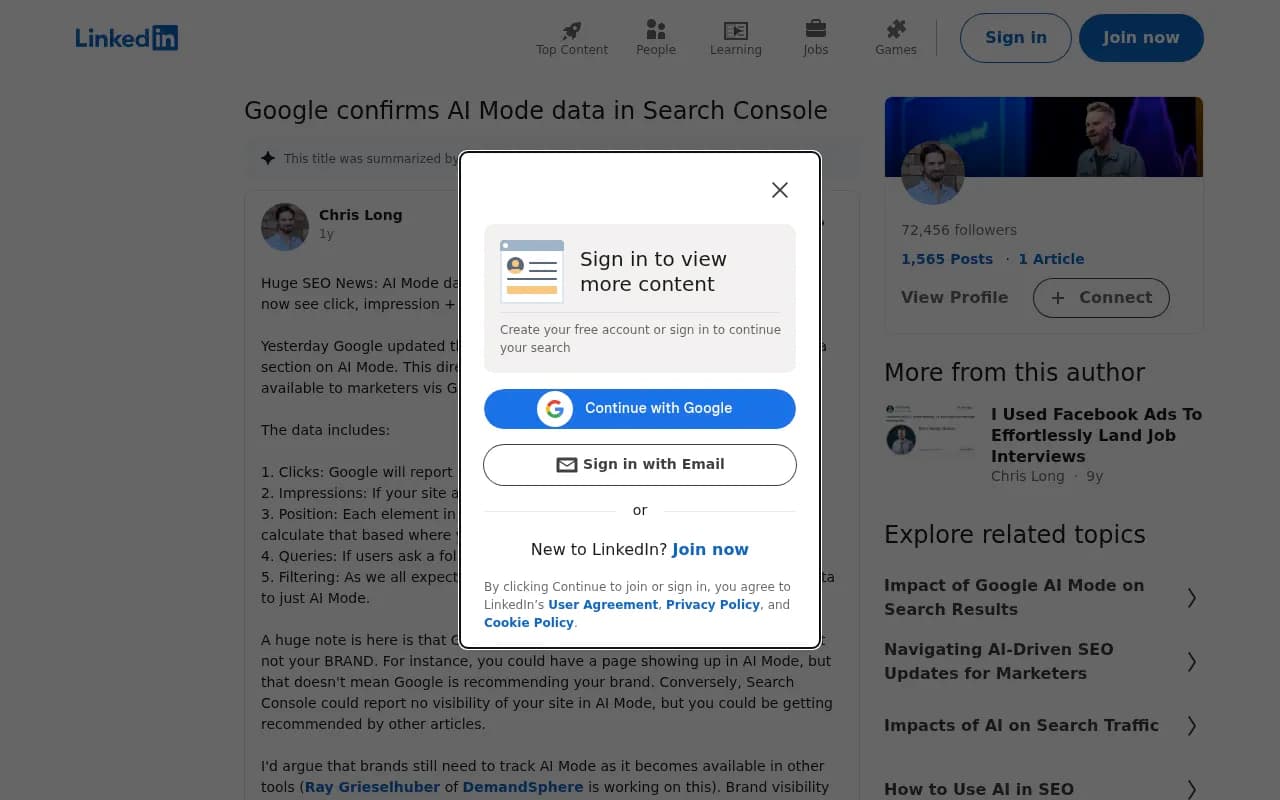
Task: Open the Jobs briefcase icon
Action: click(x=816, y=29)
